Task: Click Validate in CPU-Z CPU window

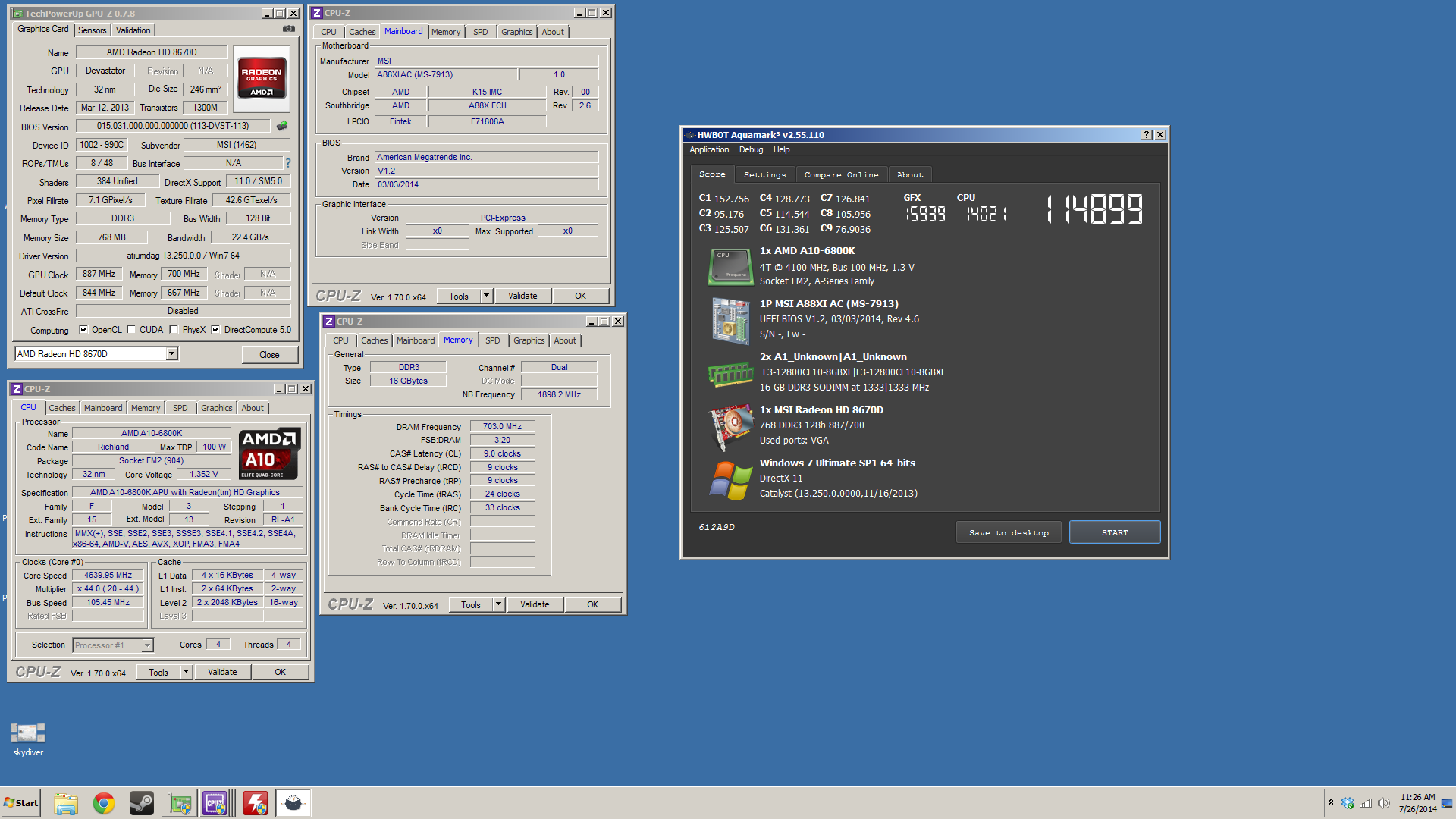Action: (222, 672)
